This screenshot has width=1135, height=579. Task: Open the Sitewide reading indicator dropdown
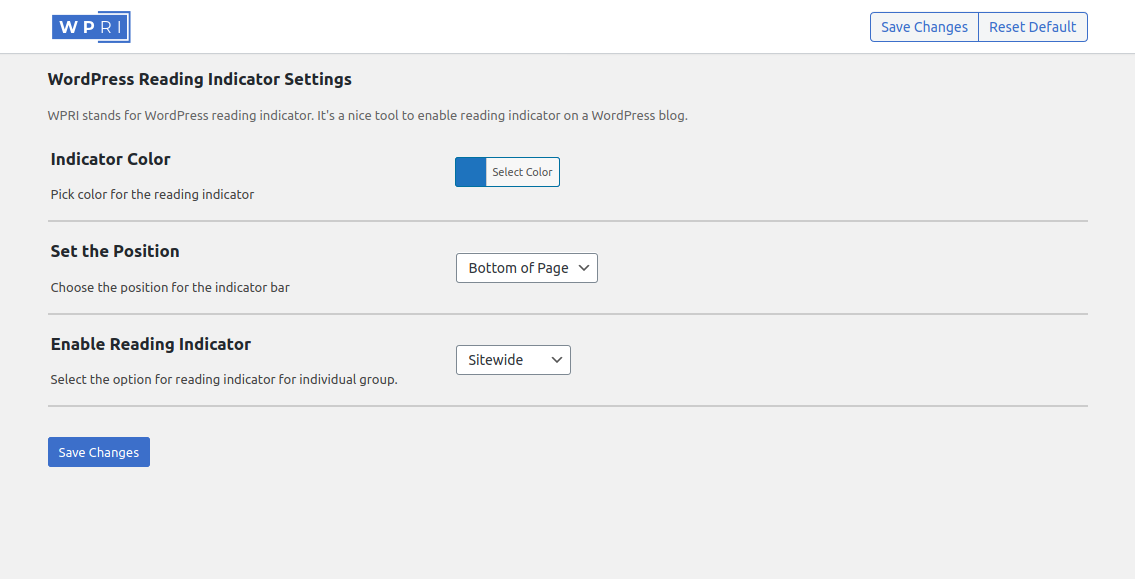(x=513, y=360)
